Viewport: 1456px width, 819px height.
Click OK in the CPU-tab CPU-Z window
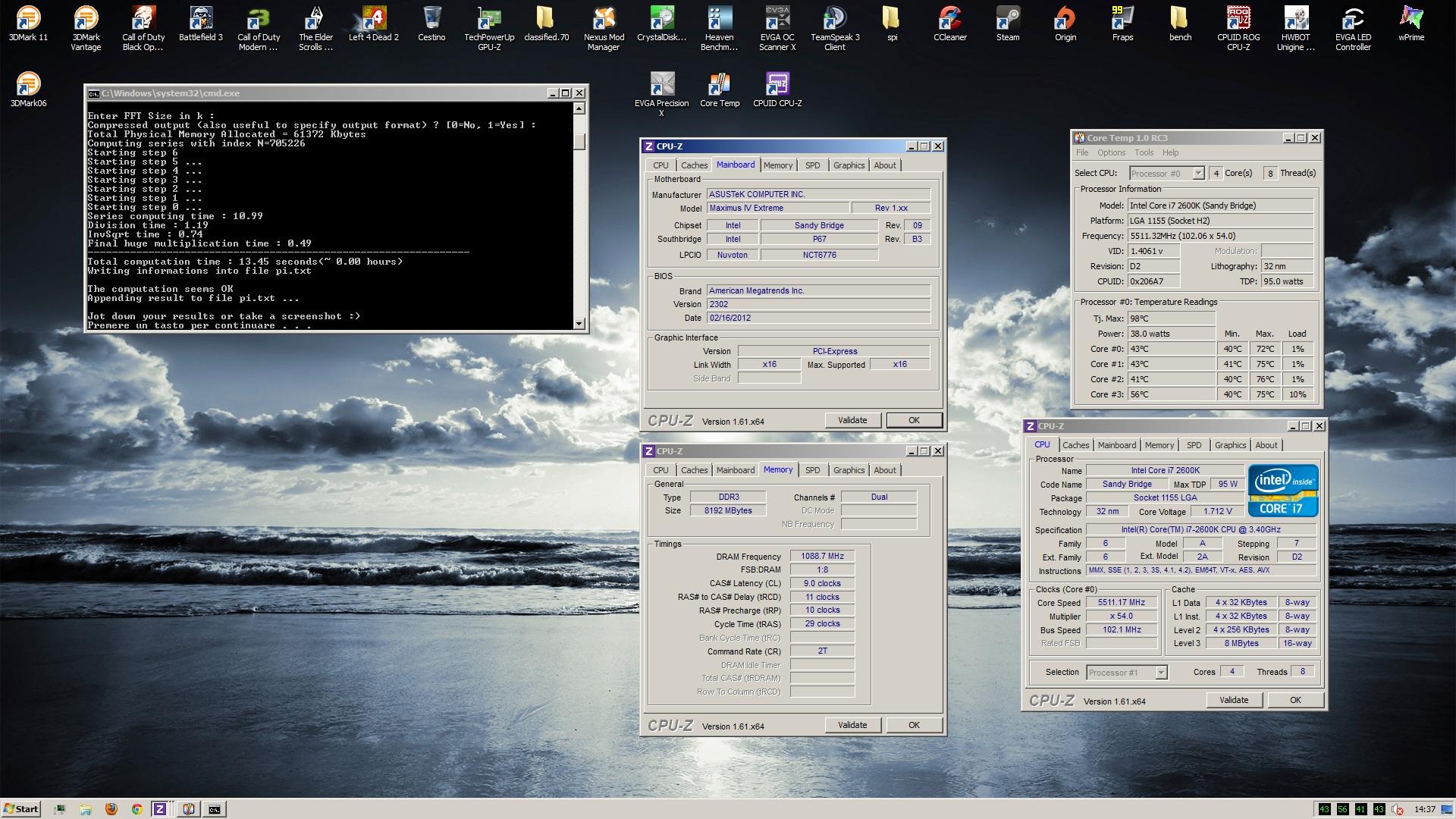point(1295,700)
